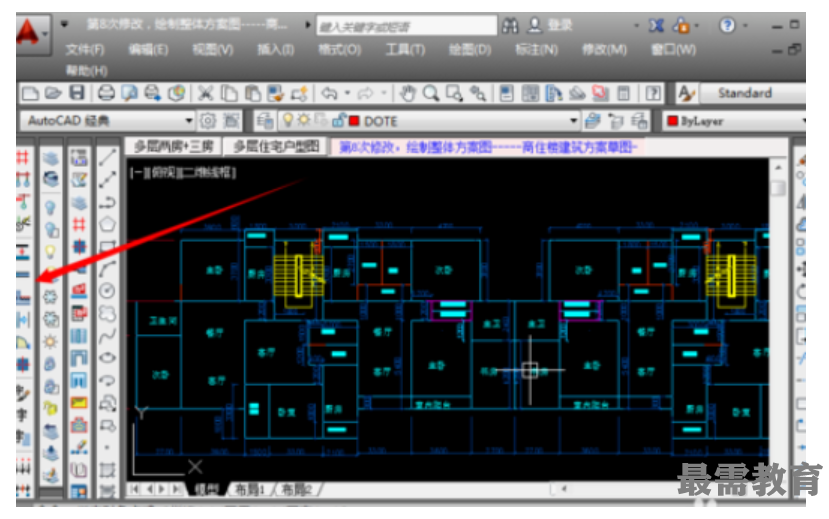Select the Spline draw tool
829x519 pixels.
click(x=108, y=336)
